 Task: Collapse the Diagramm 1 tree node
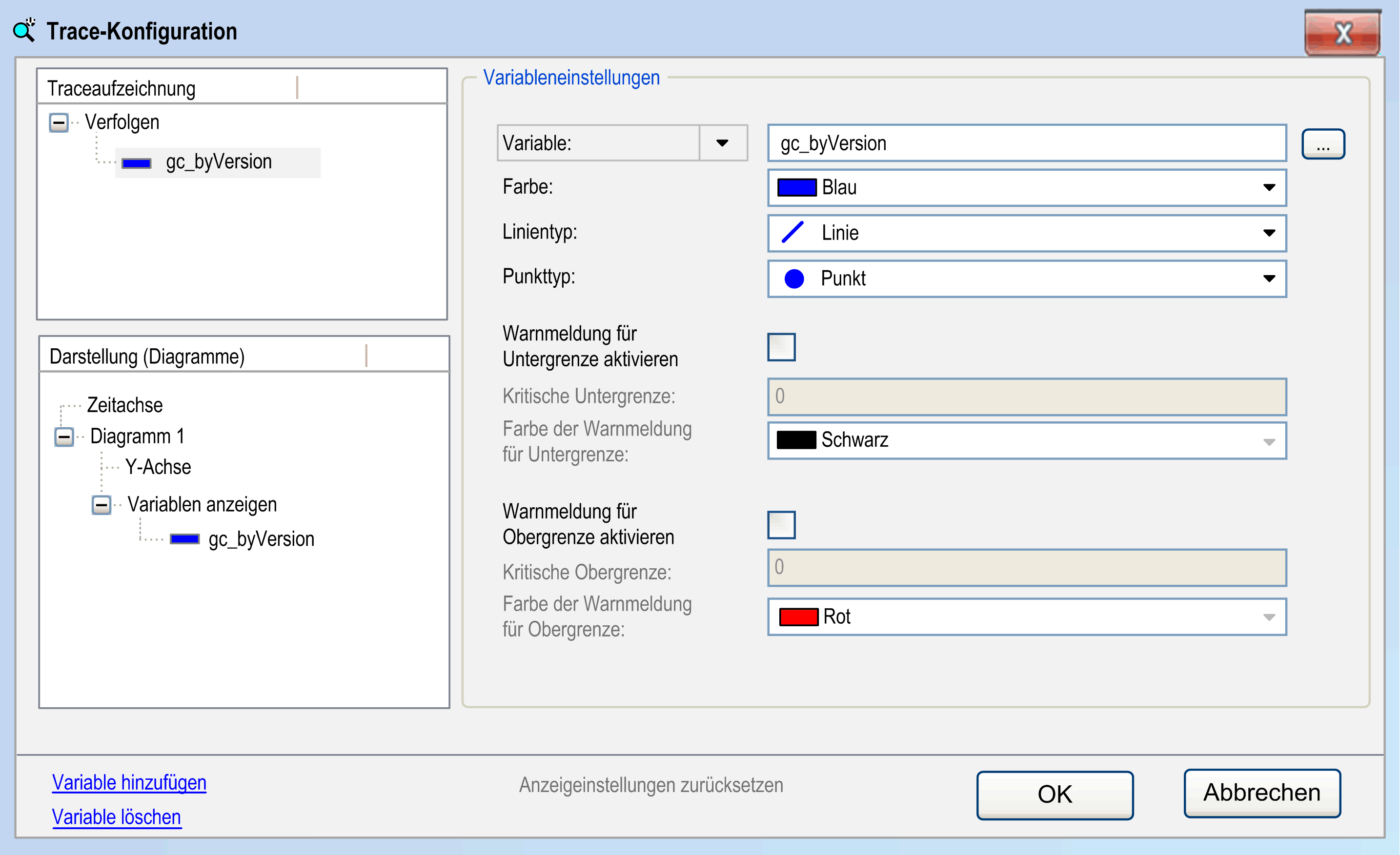pyautogui.click(x=64, y=437)
